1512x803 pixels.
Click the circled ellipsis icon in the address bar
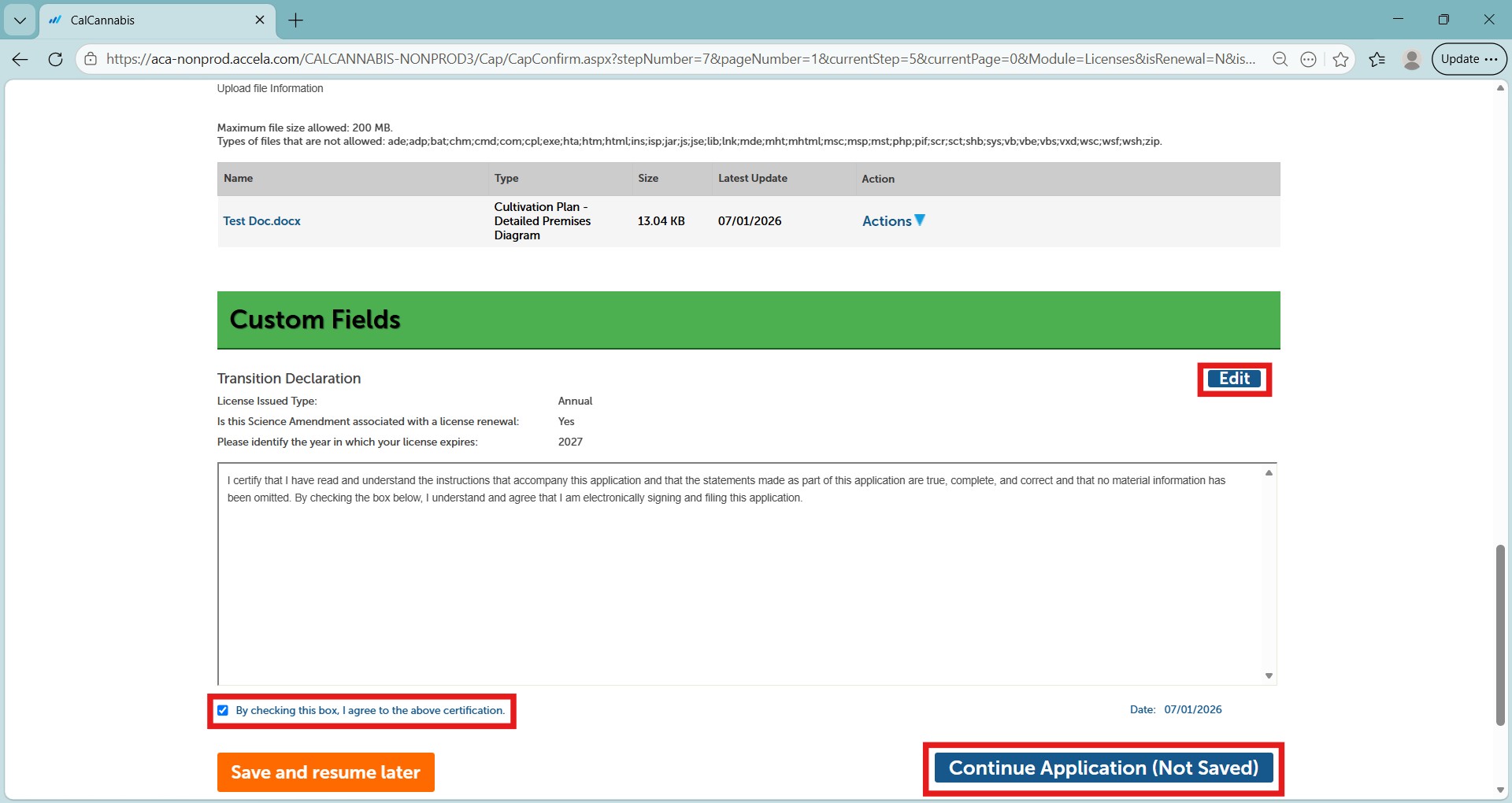[1309, 59]
